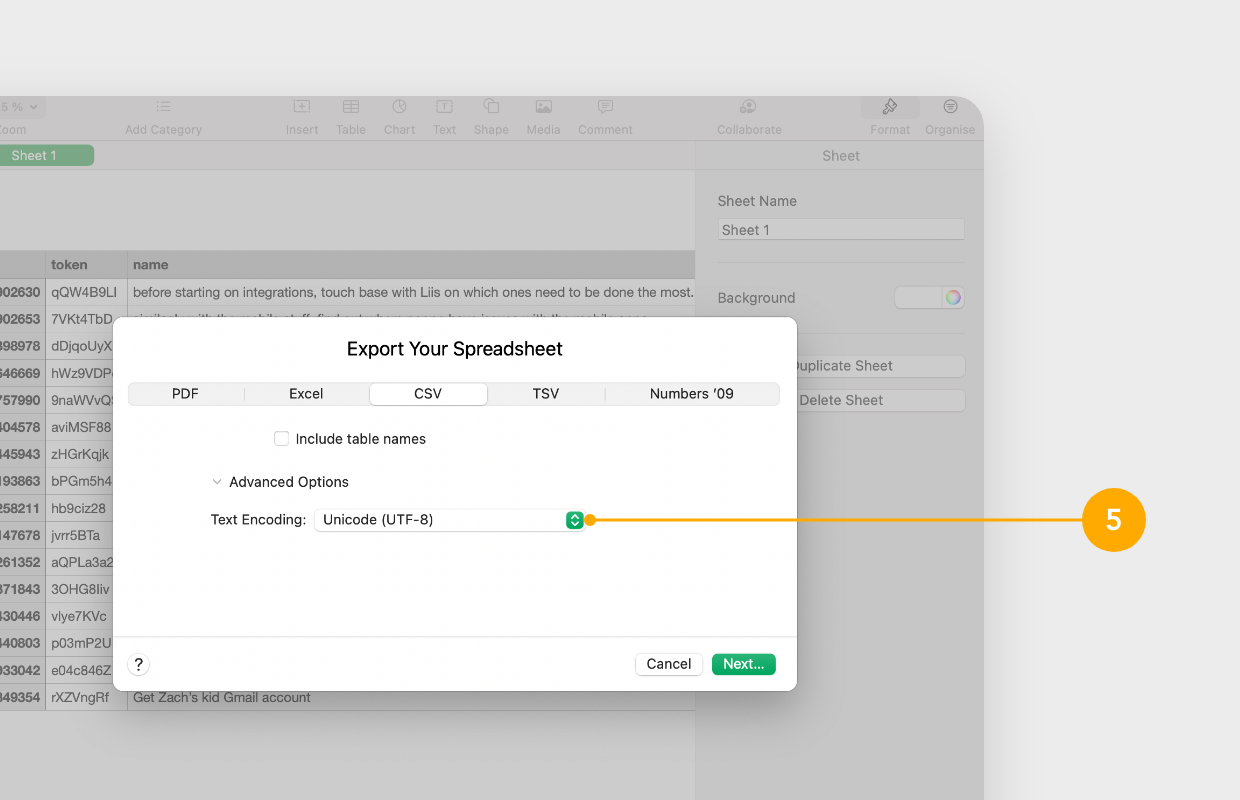Open the Table toolbar tool
The height and width of the screenshot is (800, 1240).
coord(351,107)
